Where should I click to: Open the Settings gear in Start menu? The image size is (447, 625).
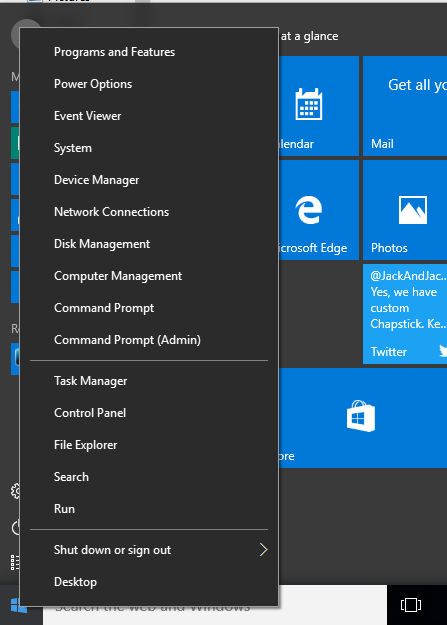point(15,491)
